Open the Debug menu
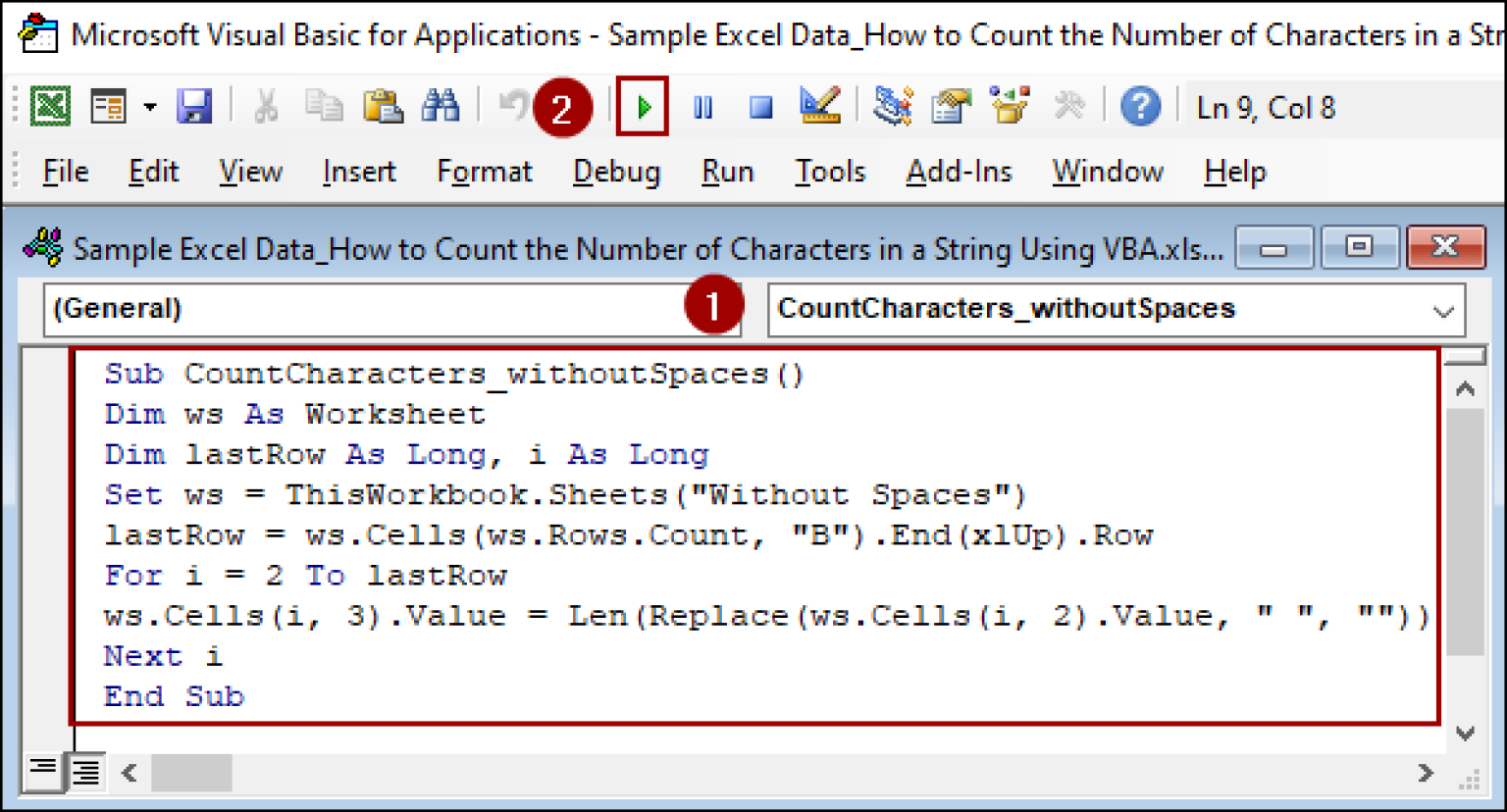1507x812 pixels. pos(615,172)
